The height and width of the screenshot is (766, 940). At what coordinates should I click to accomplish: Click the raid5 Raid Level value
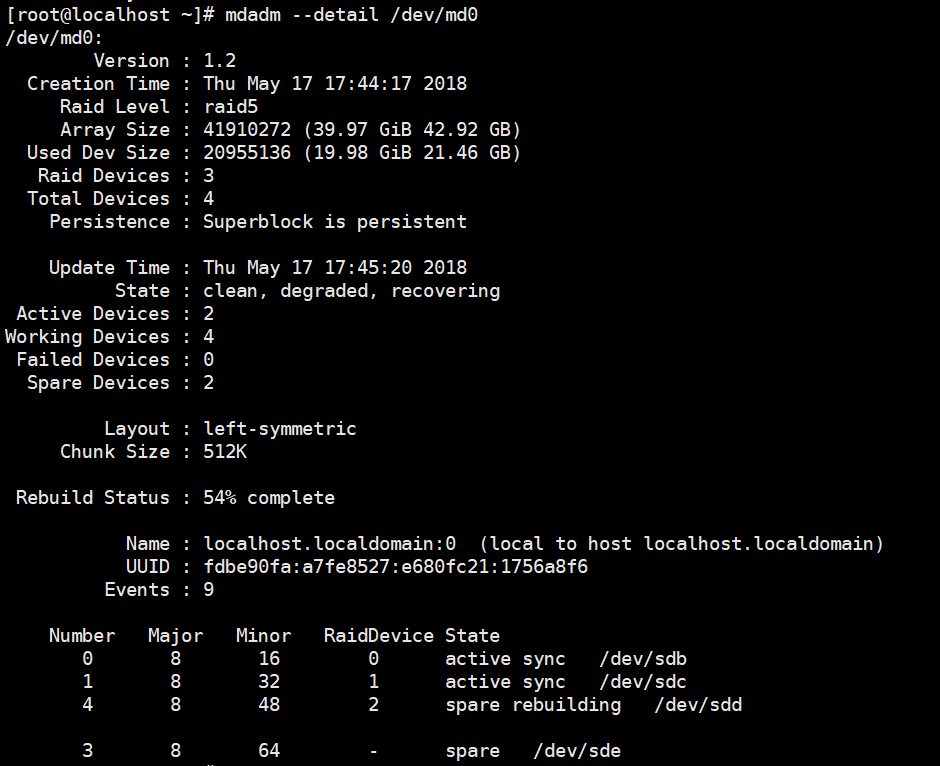[x=232, y=106]
